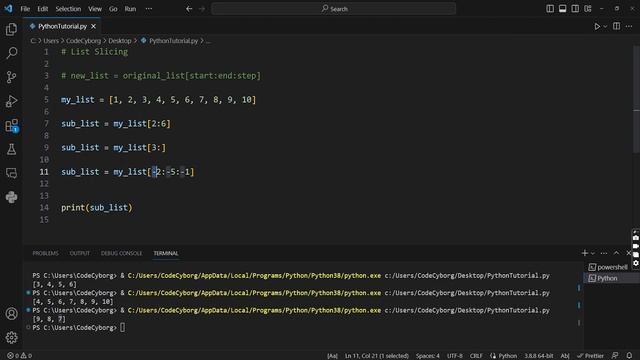Click Desktop in the breadcrumb

[x=120, y=41]
